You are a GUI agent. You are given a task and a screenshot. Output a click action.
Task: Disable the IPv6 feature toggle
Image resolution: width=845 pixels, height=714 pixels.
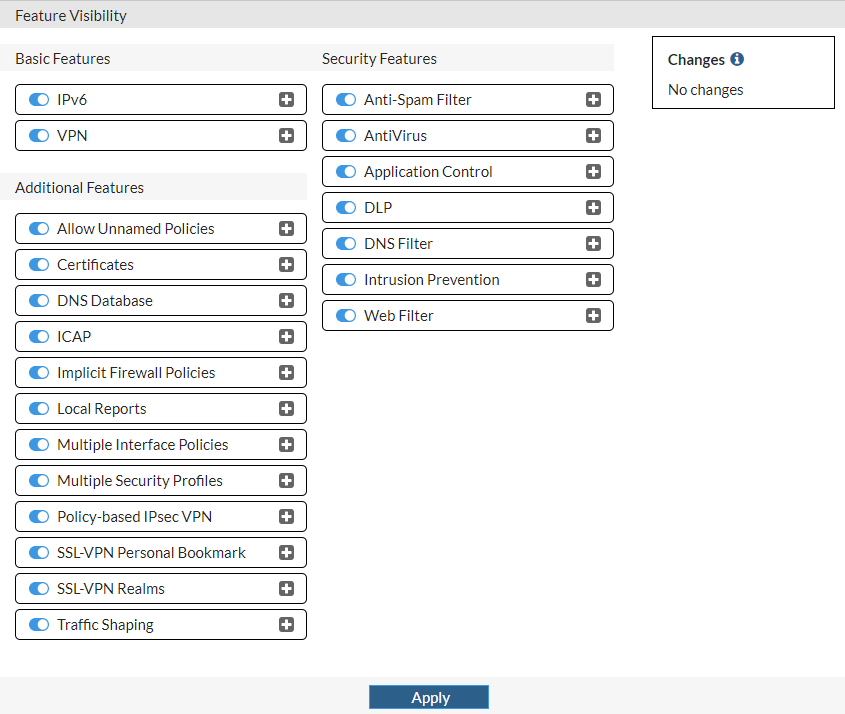pos(39,100)
